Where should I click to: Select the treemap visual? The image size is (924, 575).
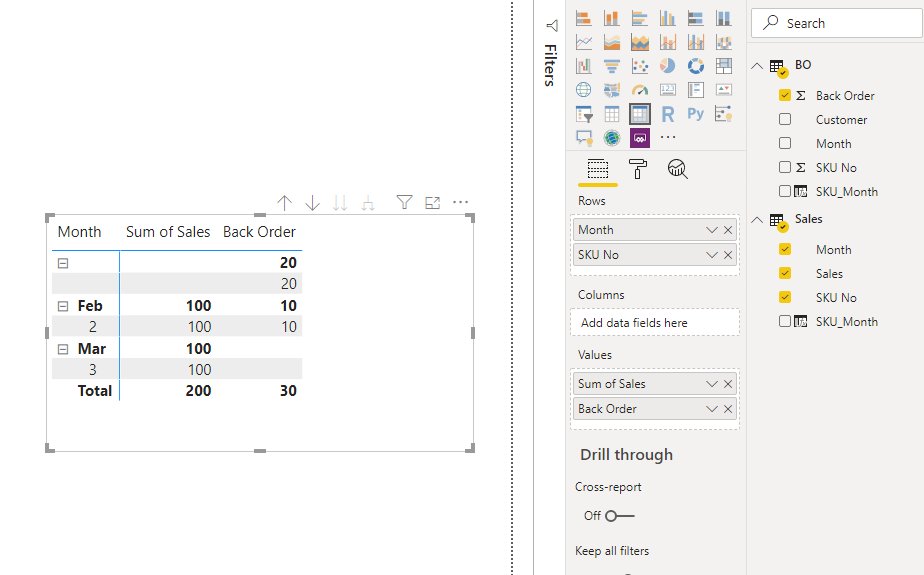724,66
